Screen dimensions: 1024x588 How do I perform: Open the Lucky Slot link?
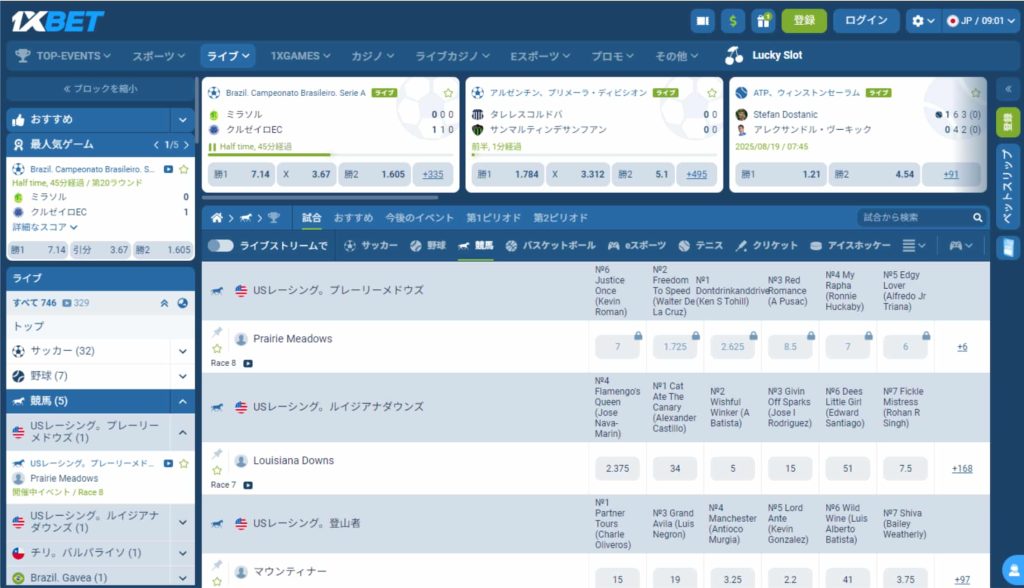pos(763,56)
